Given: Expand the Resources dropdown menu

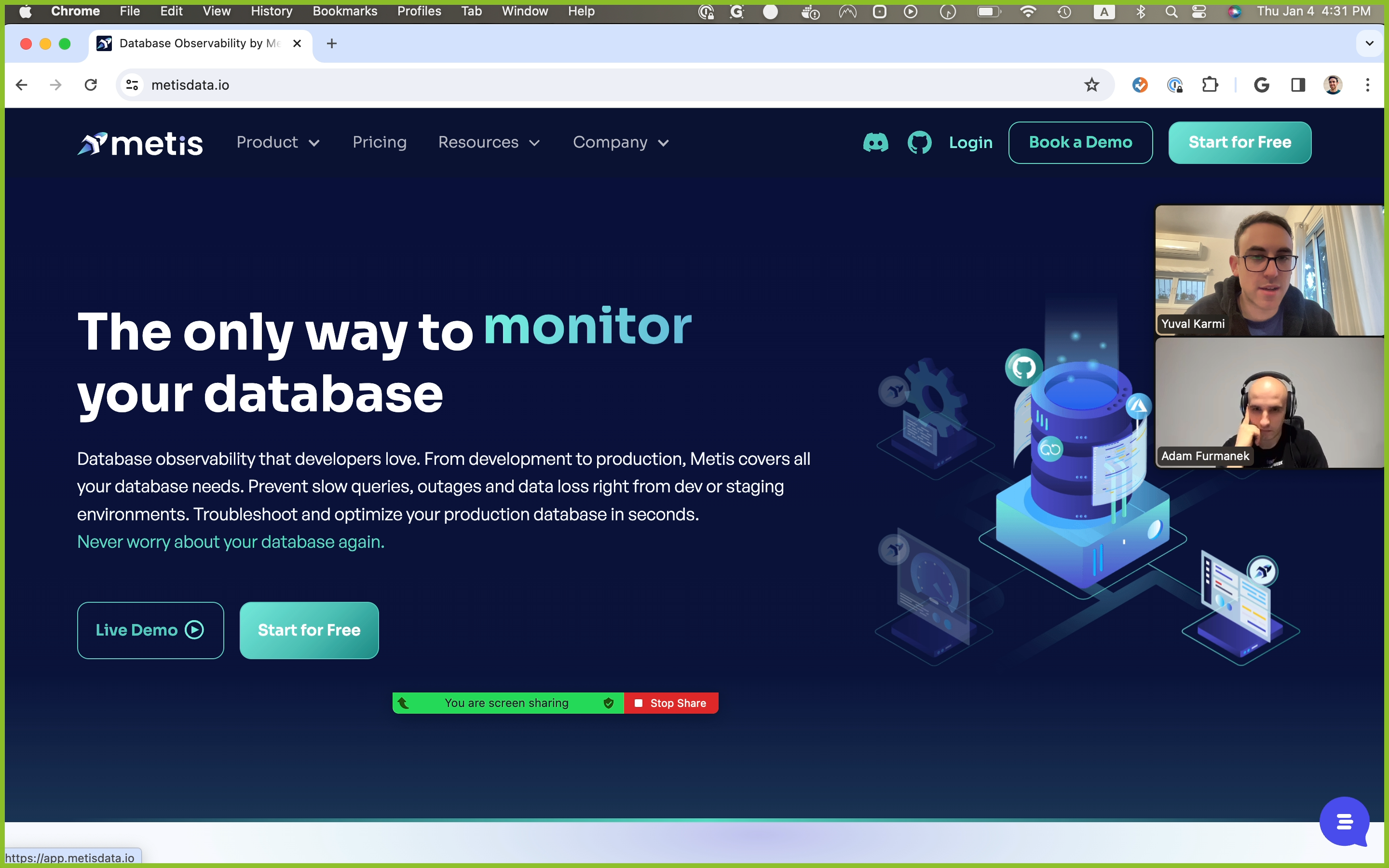Looking at the screenshot, I should (489, 142).
